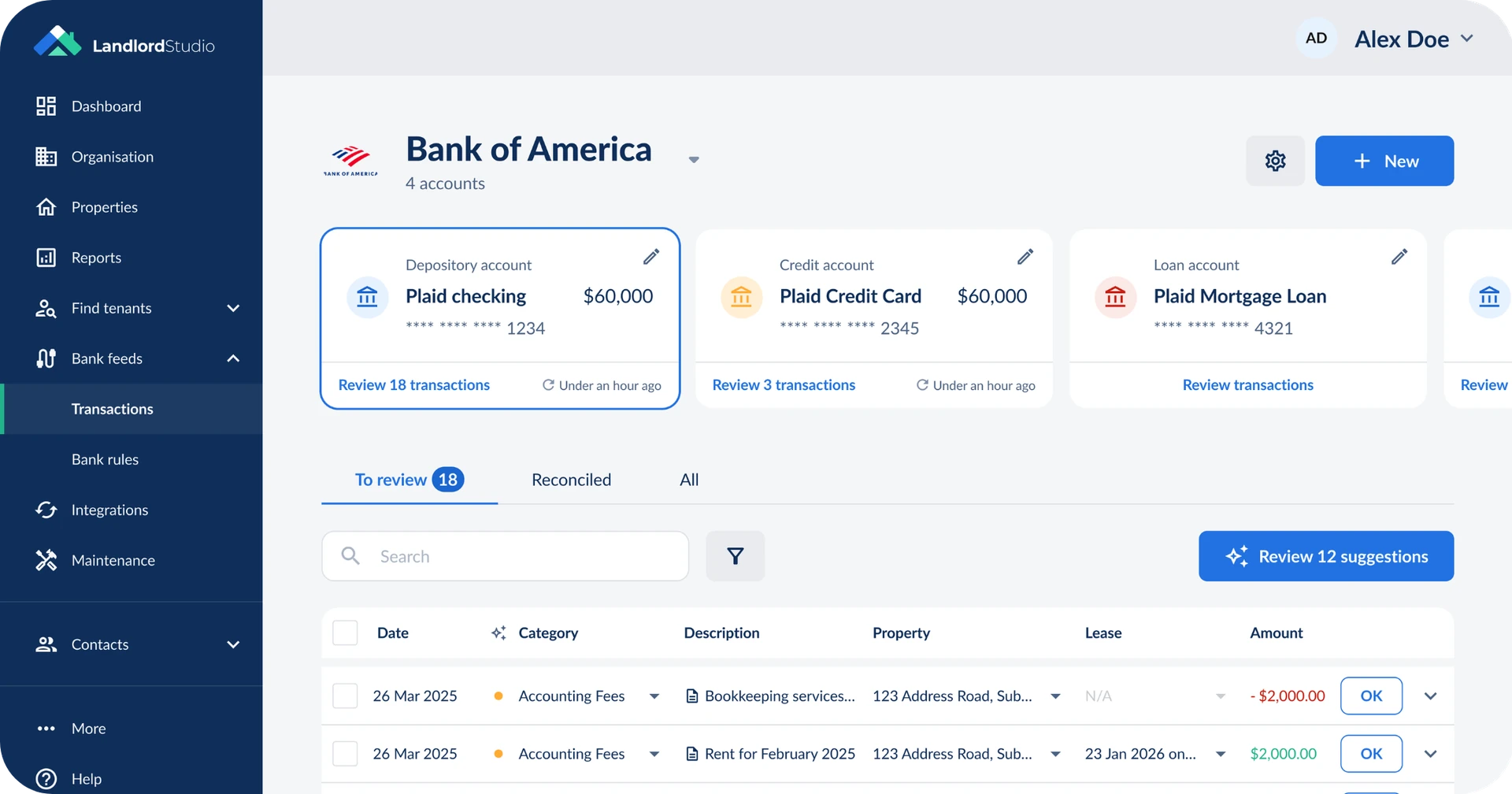Image resolution: width=1512 pixels, height=794 pixels.
Task: Open Property dropdown in Rent for February row
Action: [x=1055, y=755]
